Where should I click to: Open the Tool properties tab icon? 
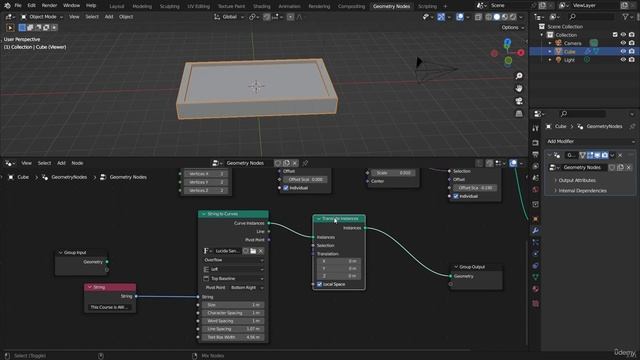535,129
